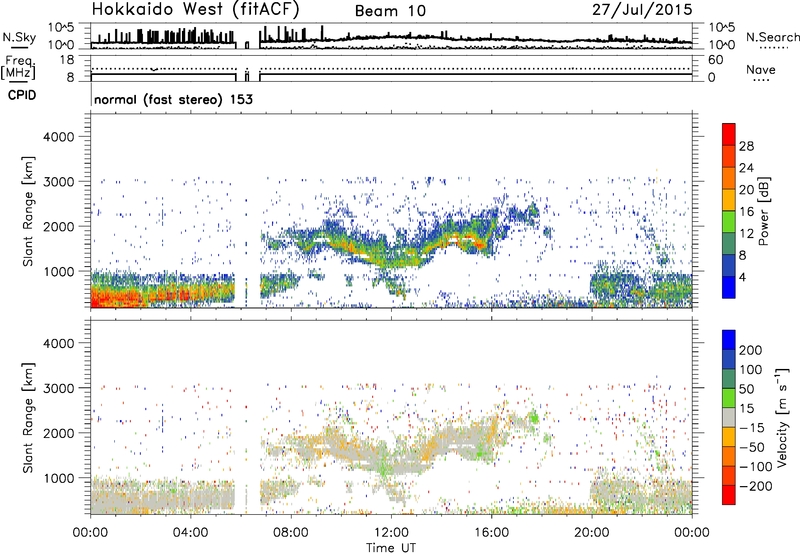Click the first 00:00 tick at axis start
This screenshot has width=800, height=554.
[x=90, y=533]
